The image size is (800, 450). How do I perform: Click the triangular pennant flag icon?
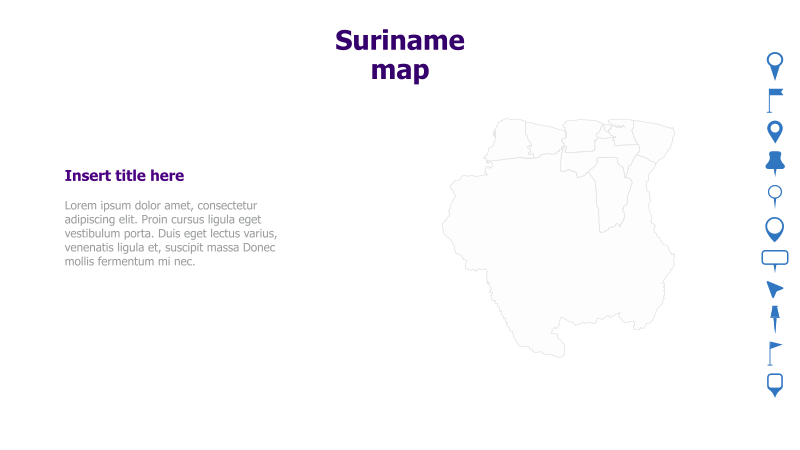pyautogui.click(x=774, y=354)
